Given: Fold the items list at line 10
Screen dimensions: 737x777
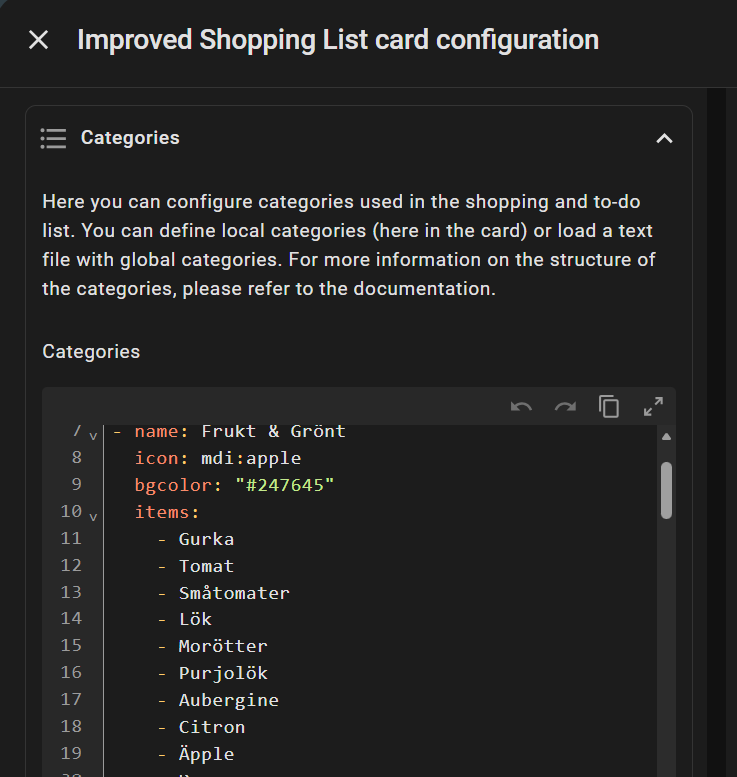Looking at the screenshot, I should [x=93, y=516].
